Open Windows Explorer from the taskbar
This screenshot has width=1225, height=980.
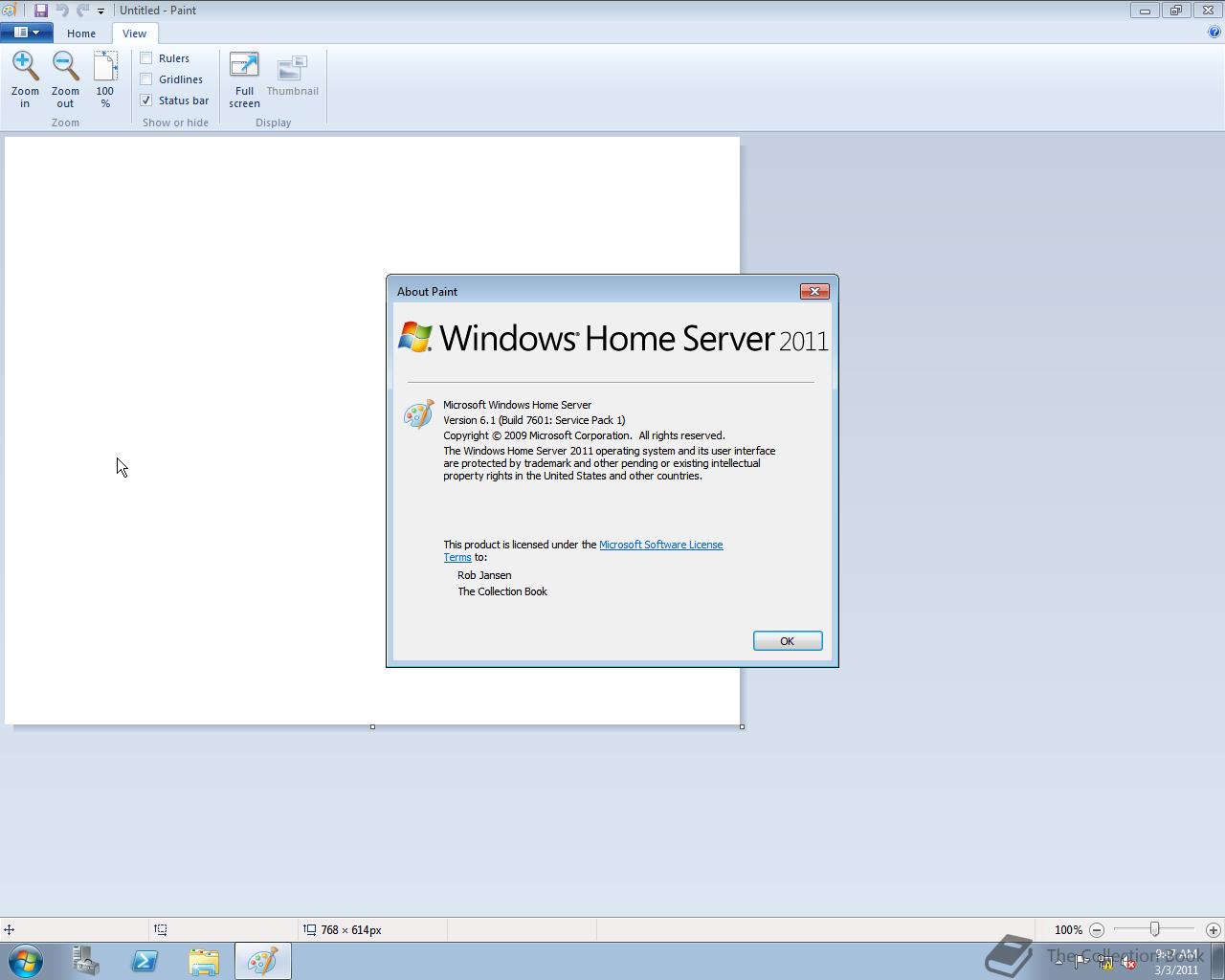tap(204, 961)
